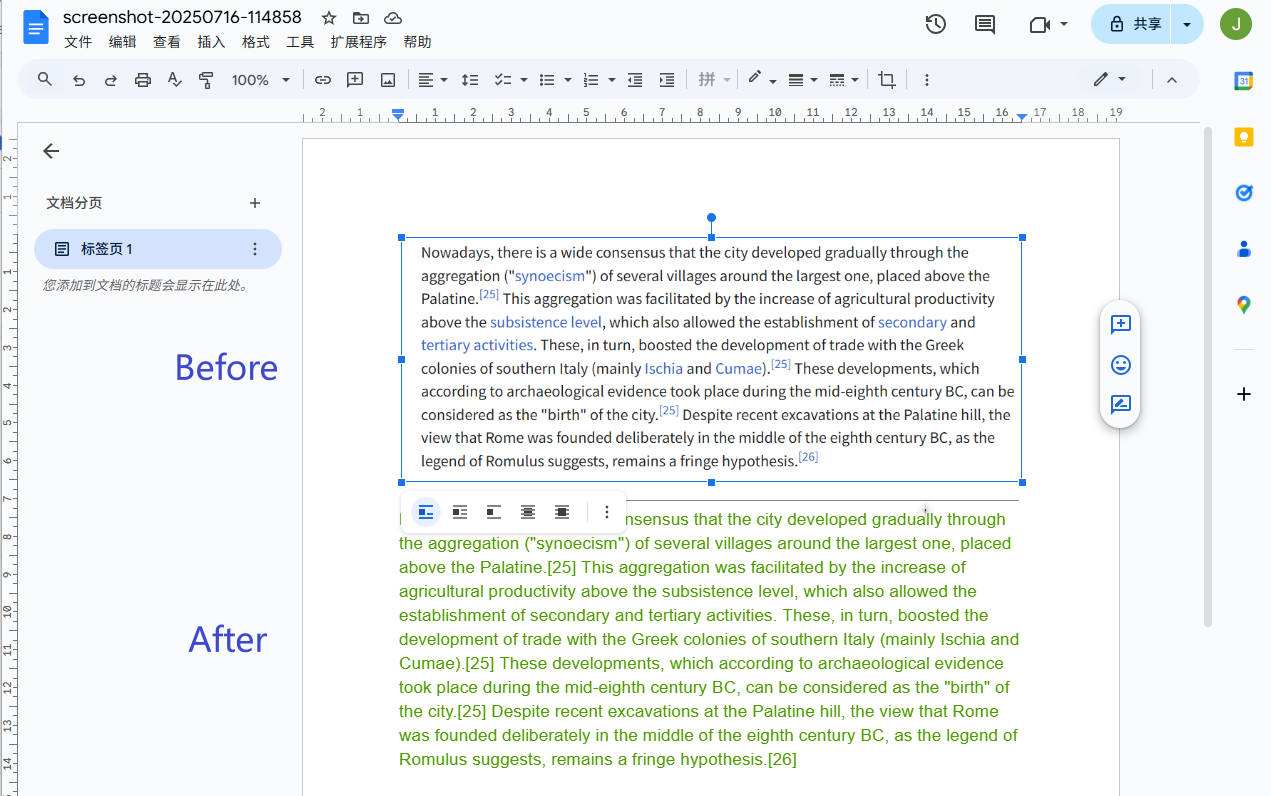Set the image to in line
The image size is (1271, 796).
pyautogui.click(x=426, y=512)
